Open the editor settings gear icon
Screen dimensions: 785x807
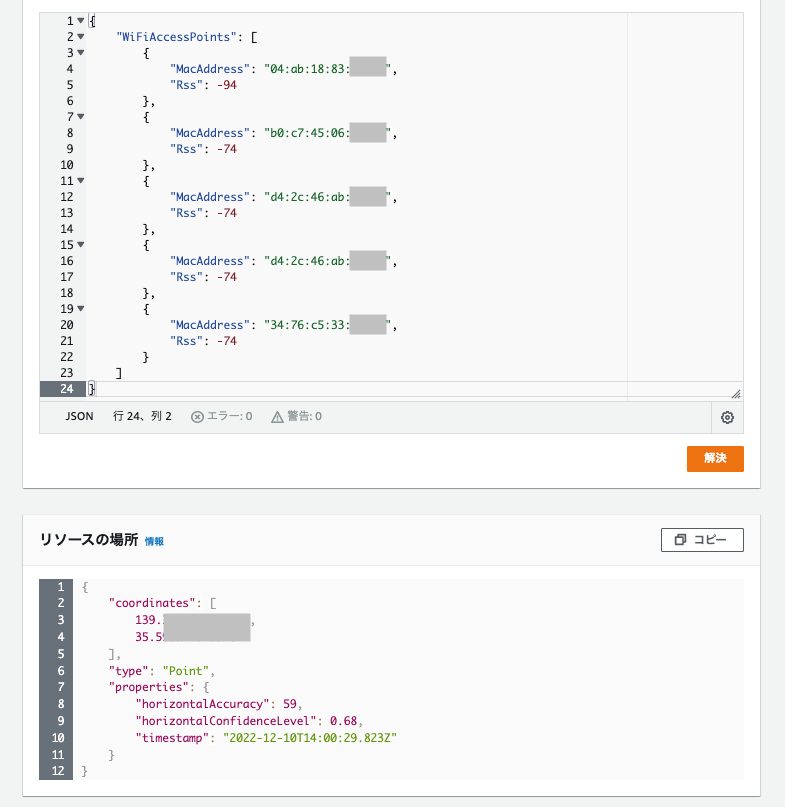(727, 417)
